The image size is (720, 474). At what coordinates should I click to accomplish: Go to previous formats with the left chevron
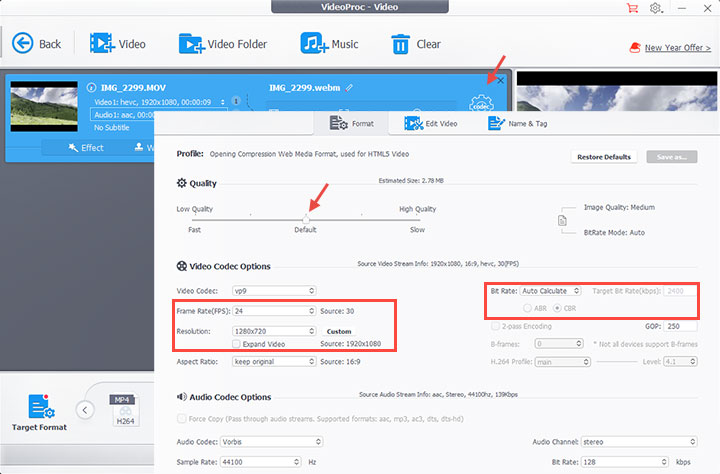click(x=85, y=410)
